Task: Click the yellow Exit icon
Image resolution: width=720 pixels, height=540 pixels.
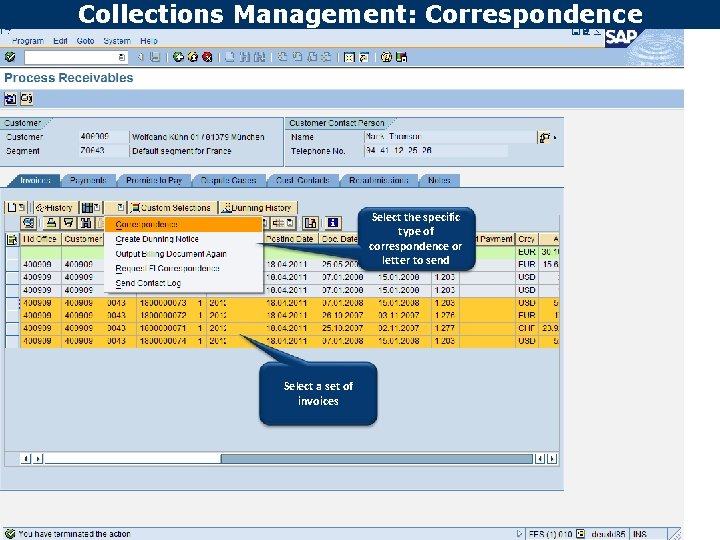Action: point(193,57)
